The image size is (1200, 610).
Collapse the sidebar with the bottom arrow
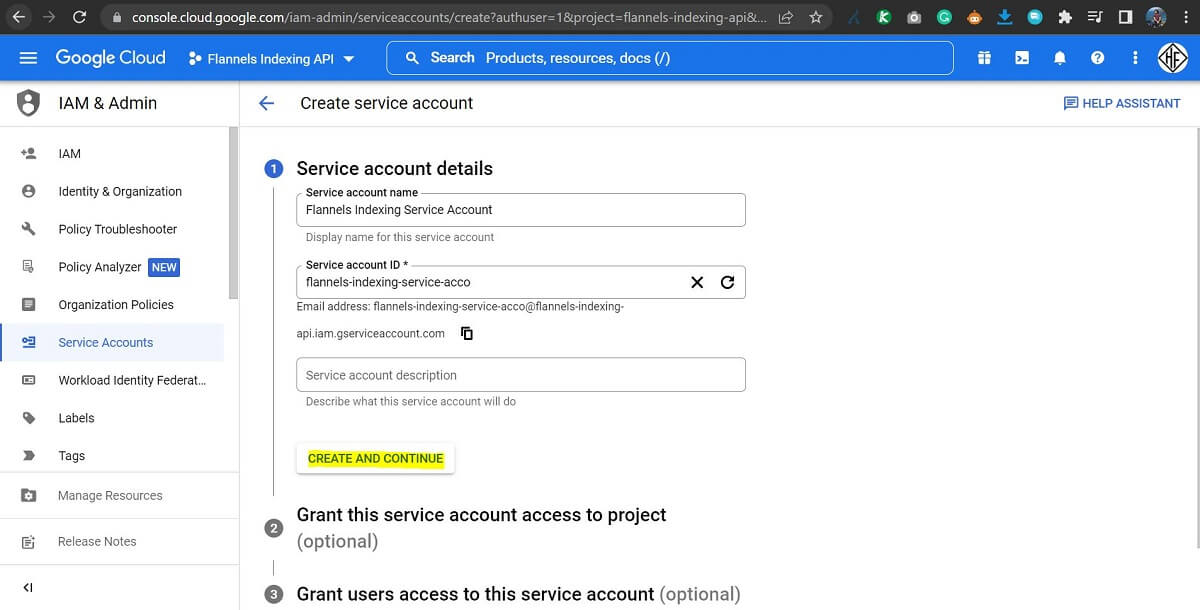tap(28, 587)
